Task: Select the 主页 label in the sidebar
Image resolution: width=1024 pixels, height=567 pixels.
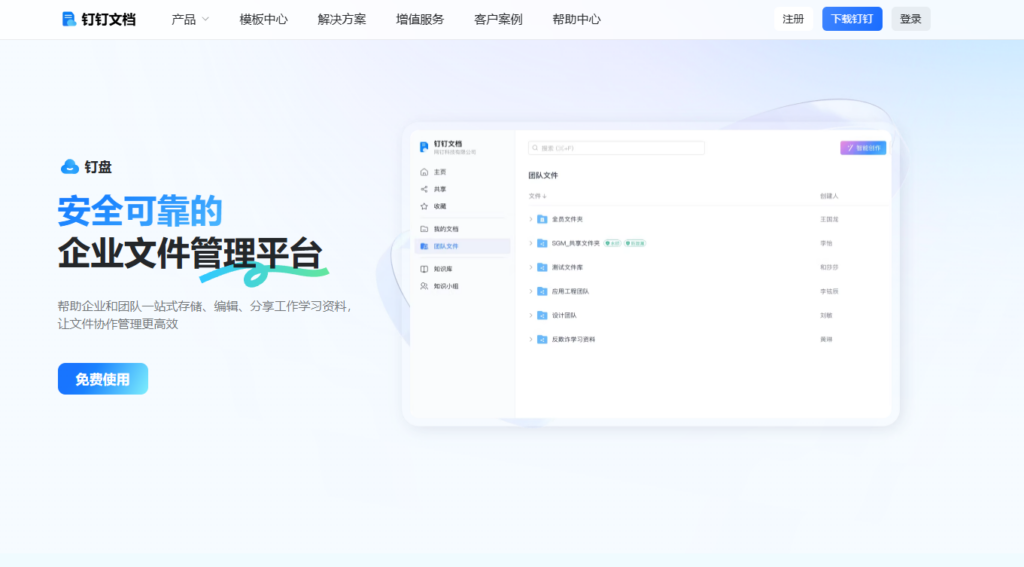Action: [x=440, y=172]
